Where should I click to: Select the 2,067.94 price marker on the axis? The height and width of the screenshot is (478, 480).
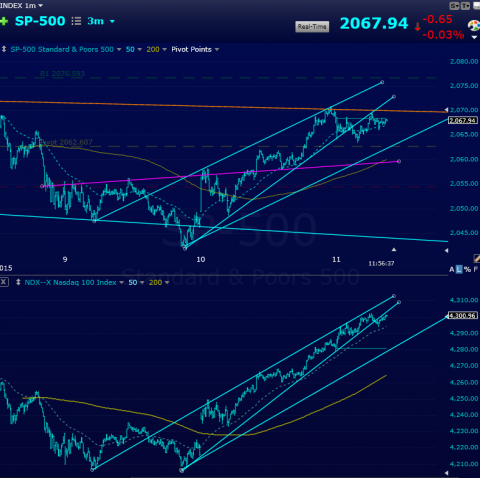coord(463,120)
